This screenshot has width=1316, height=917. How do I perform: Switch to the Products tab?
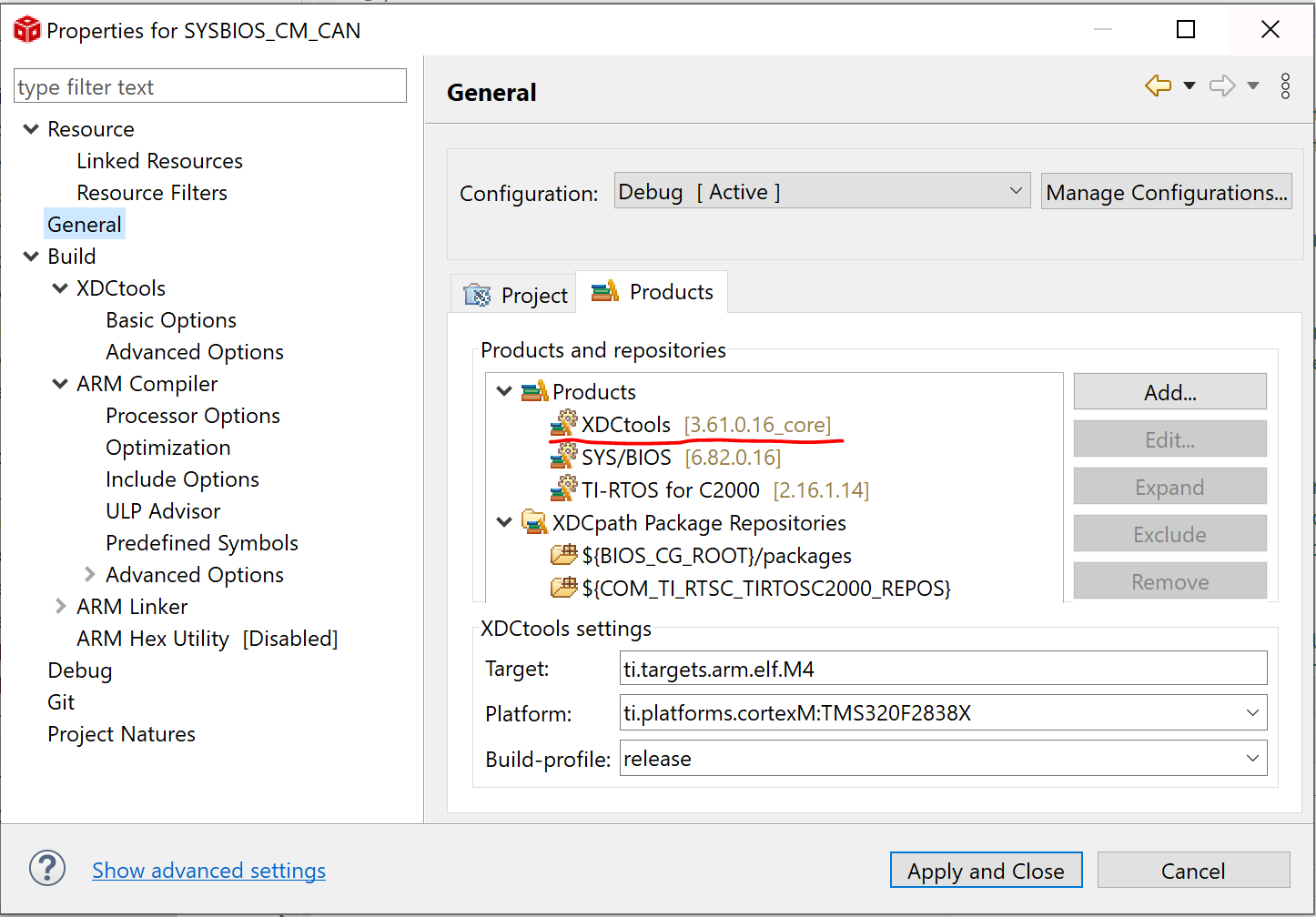(653, 292)
